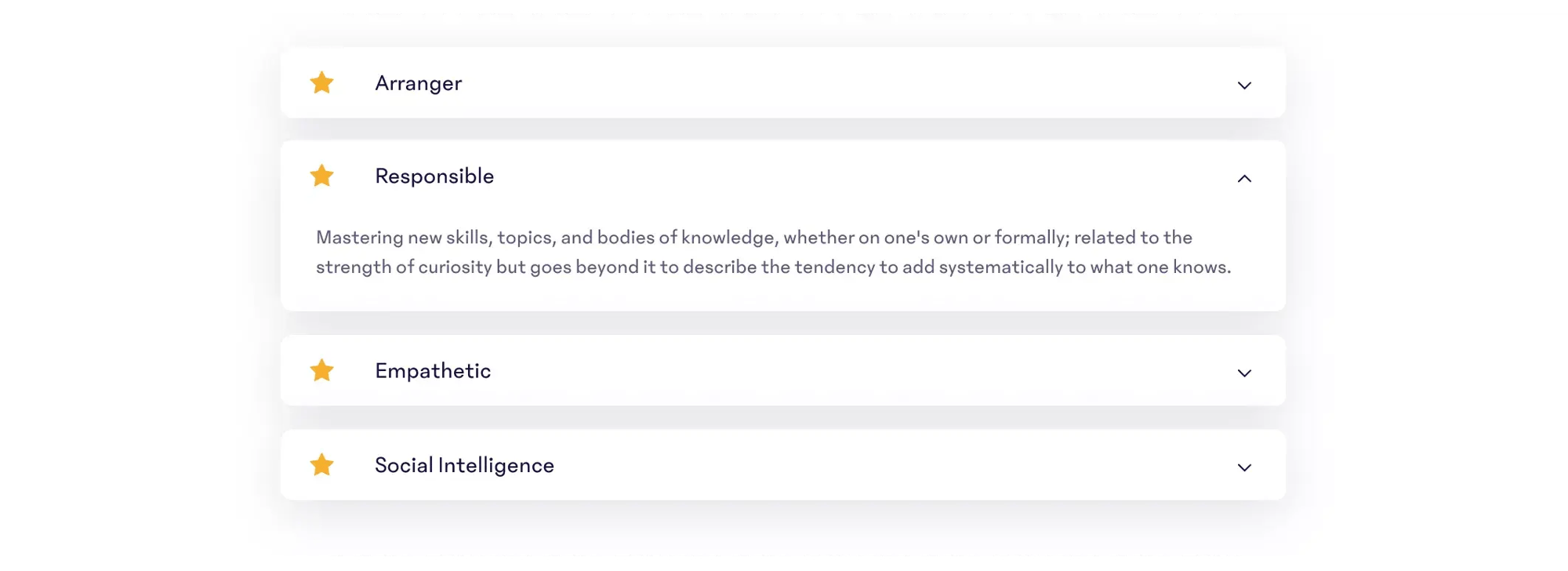This screenshot has height=571, width=1568.
Task: Click the Responsible heading text
Action: [x=434, y=176]
